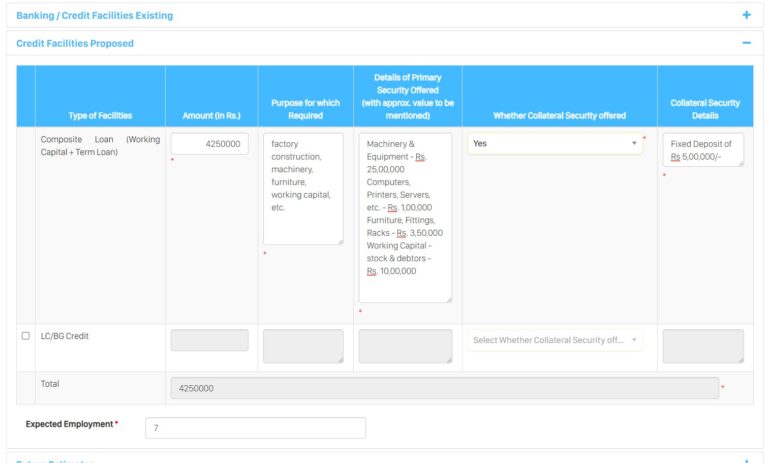Click the LC/BG Credit amount field
Image resolution: width=768 pixels, height=463 pixels.
209,340
